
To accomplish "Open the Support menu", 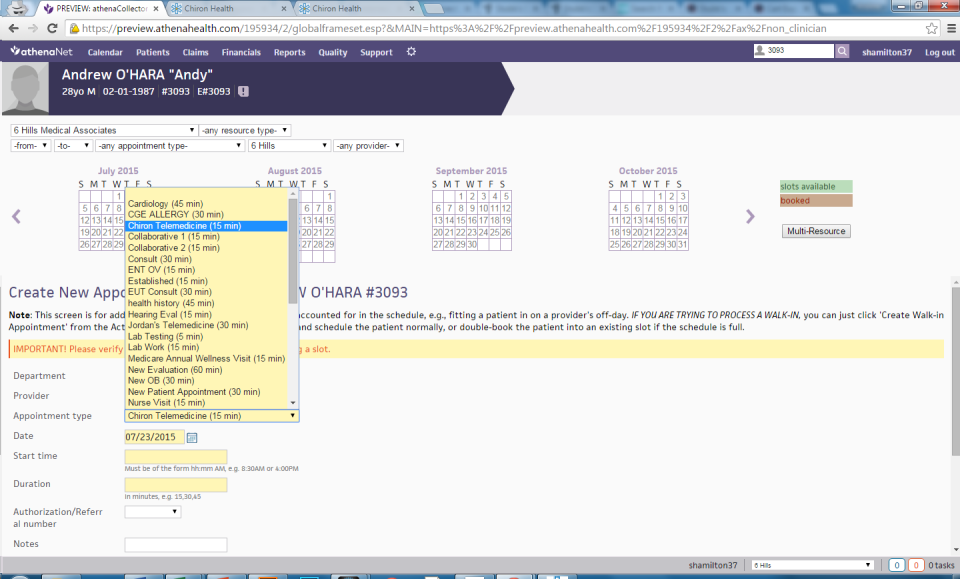I will pyautogui.click(x=376, y=53).
